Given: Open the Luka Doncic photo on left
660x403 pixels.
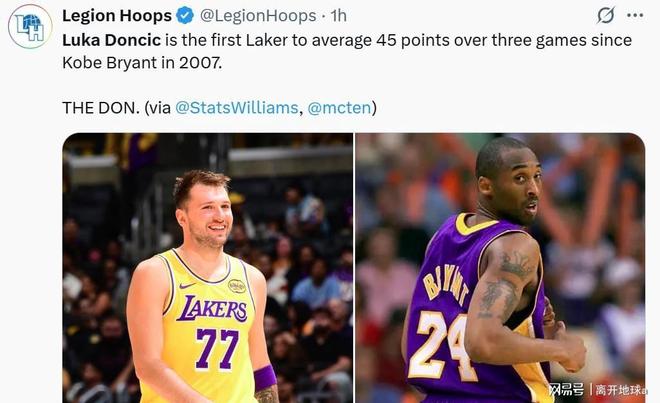Looking at the screenshot, I should point(208,268).
